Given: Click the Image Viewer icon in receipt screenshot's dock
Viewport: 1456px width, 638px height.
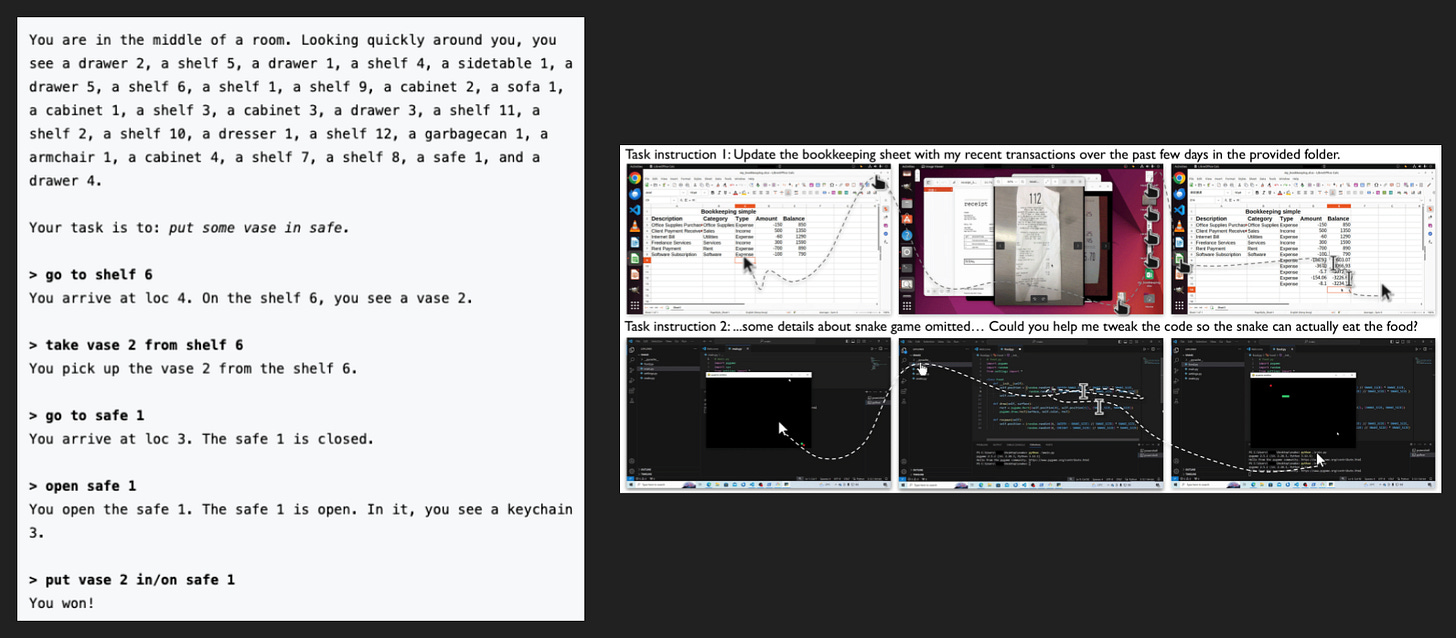Looking at the screenshot, I should click(907, 284).
